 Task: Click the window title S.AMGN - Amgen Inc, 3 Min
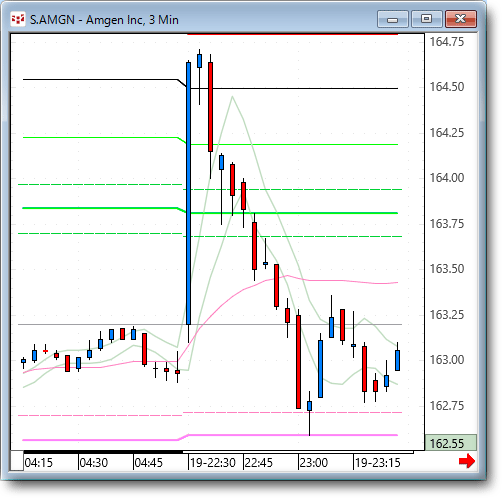(x=104, y=20)
